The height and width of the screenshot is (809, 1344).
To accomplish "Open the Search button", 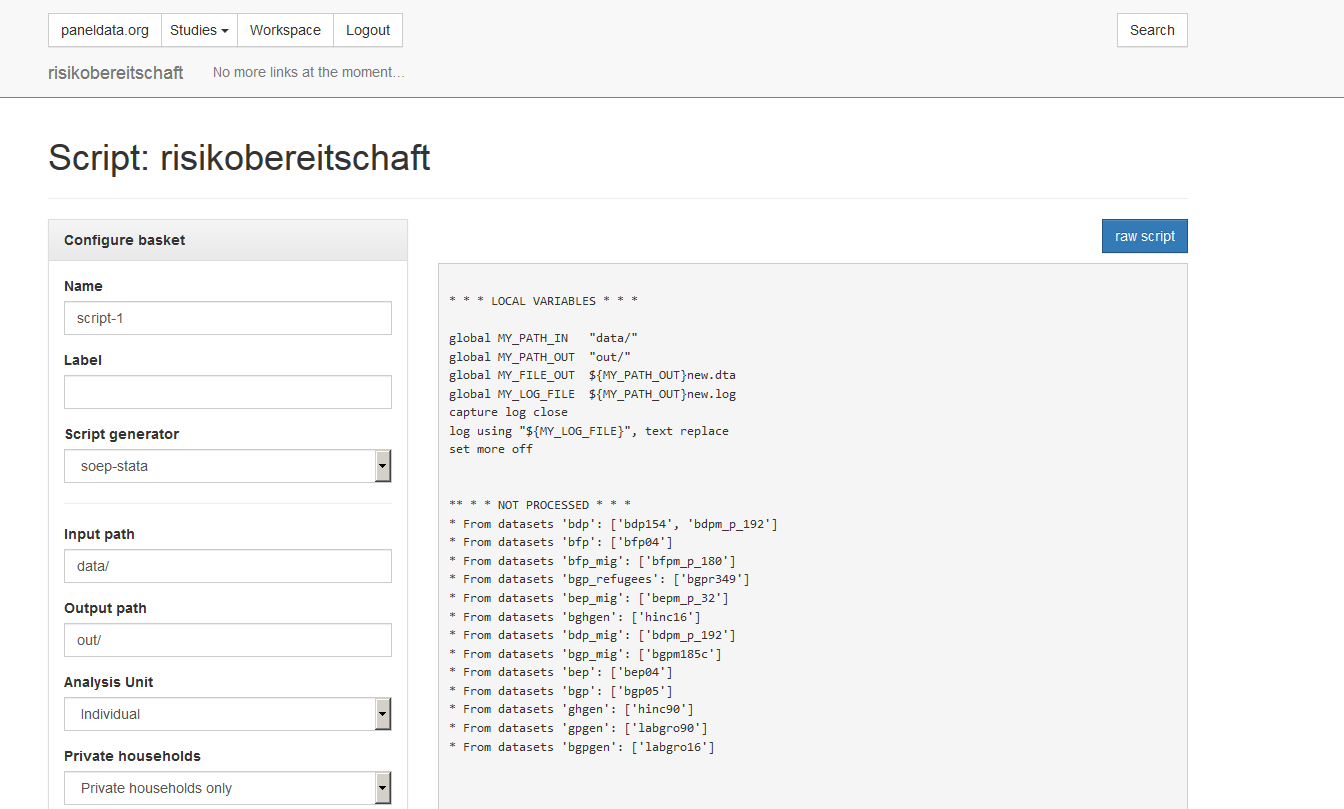I will click(1152, 30).
